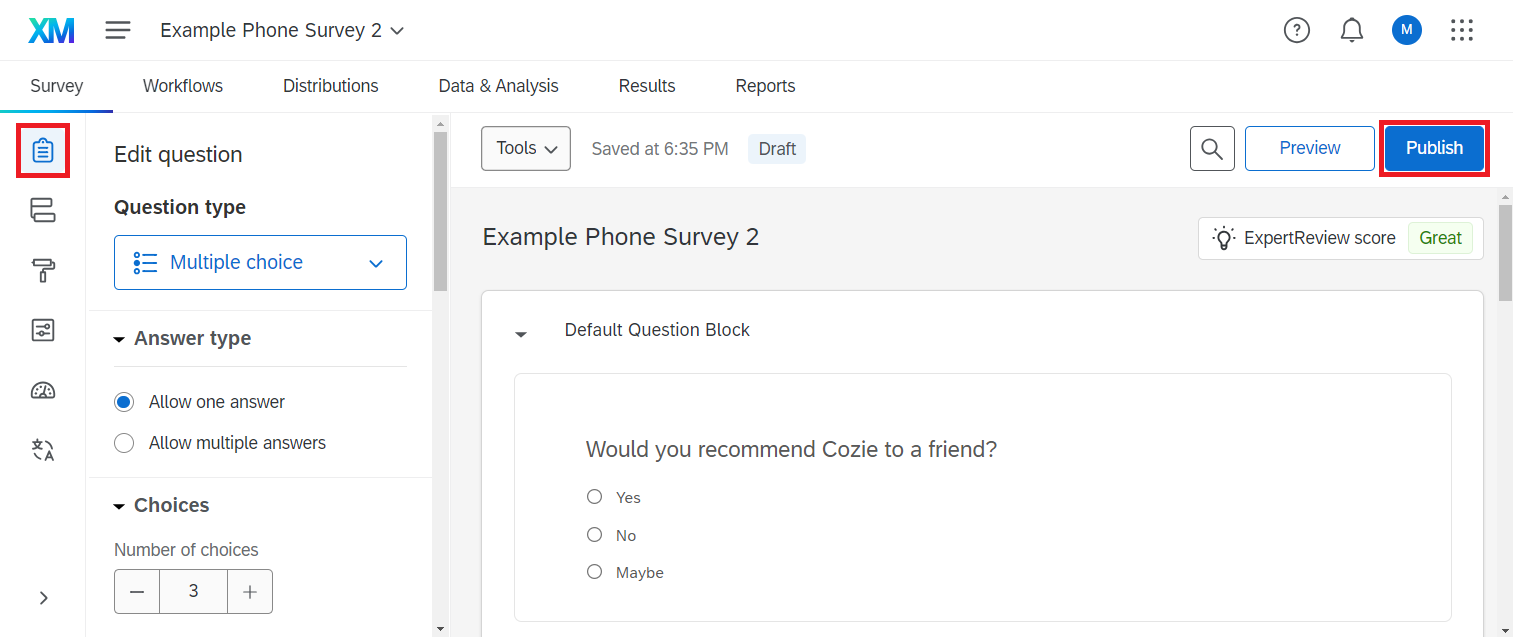Open the Help question mark icon
Screen dimensions: 1513x637
pos(1296,30)
